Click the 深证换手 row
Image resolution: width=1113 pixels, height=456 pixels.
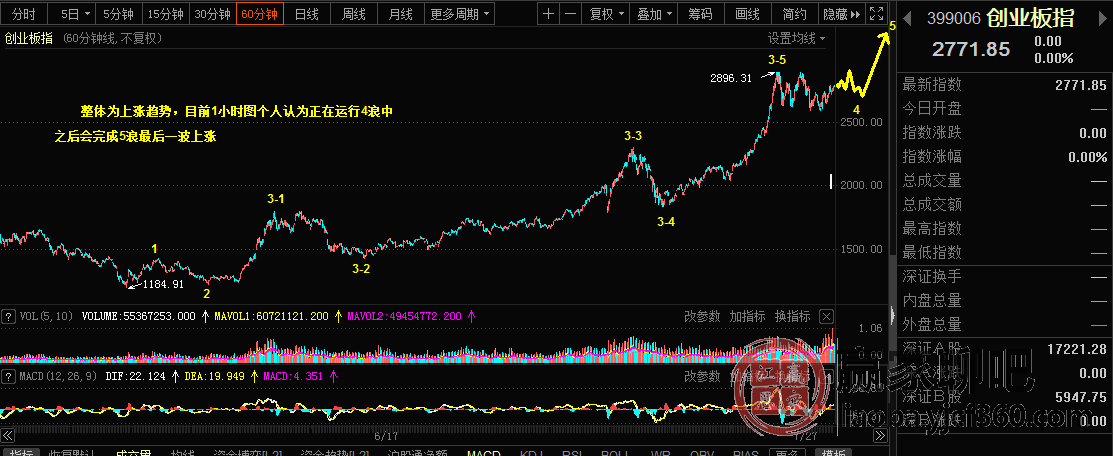(1004, 276)
